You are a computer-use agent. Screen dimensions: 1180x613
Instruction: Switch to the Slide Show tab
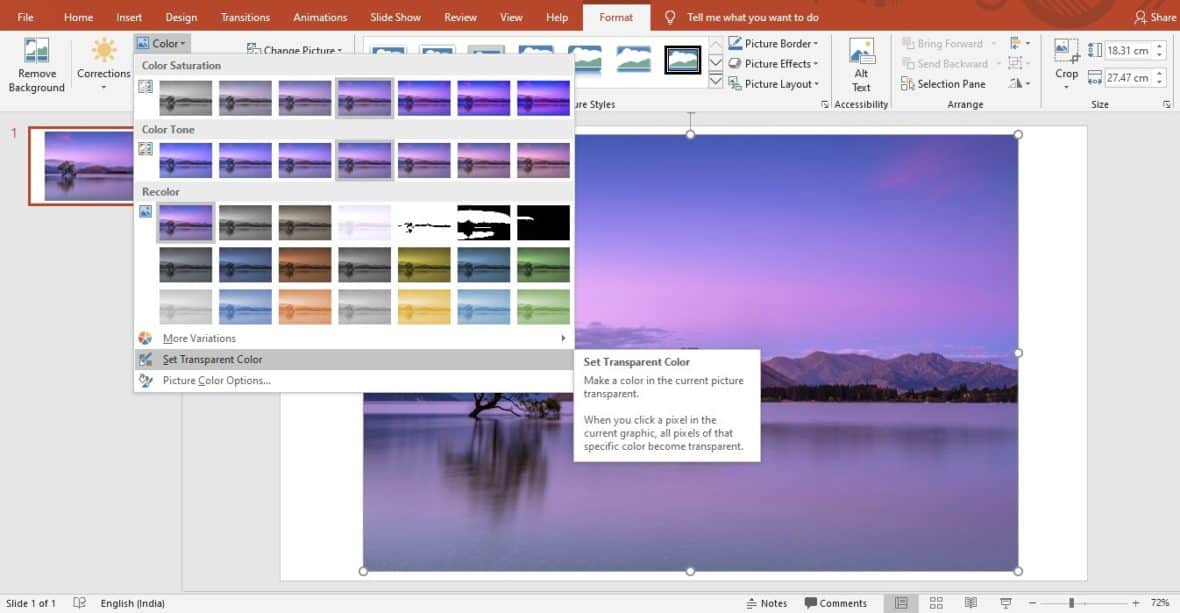coord(394,16)
